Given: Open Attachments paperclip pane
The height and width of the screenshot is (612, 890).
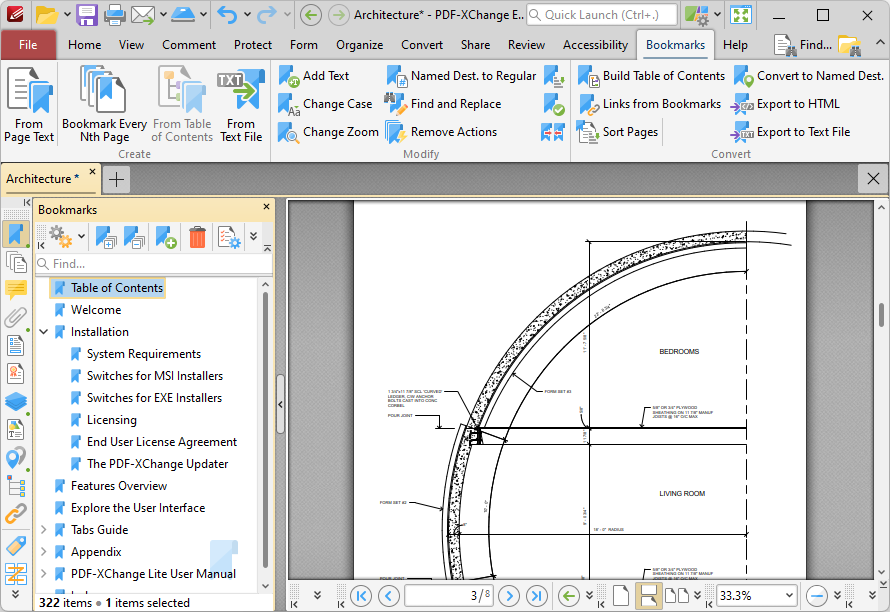Looking at the screenshot, I should (x=16, y=317).
